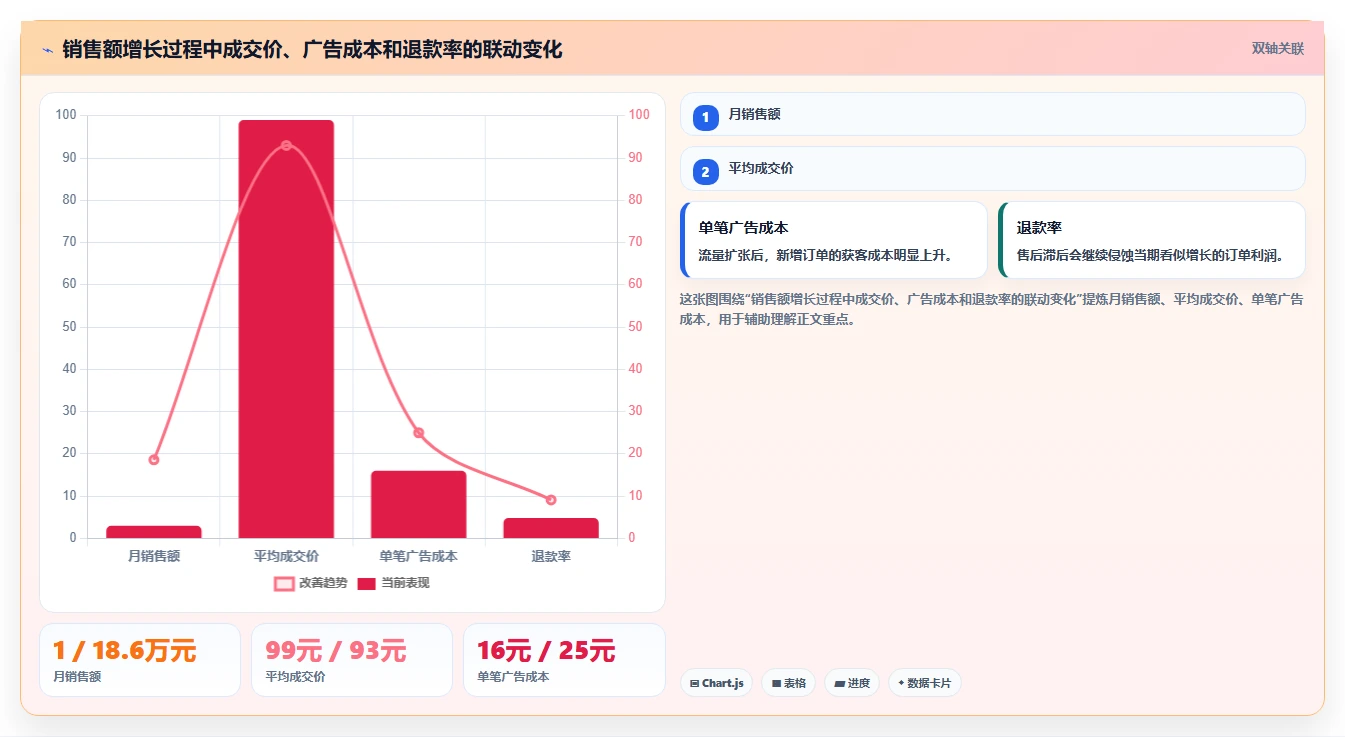This screenshot has width=1345, height=737.
Task: Open the 单笔广告成本 info card
Action: [834, 240]
